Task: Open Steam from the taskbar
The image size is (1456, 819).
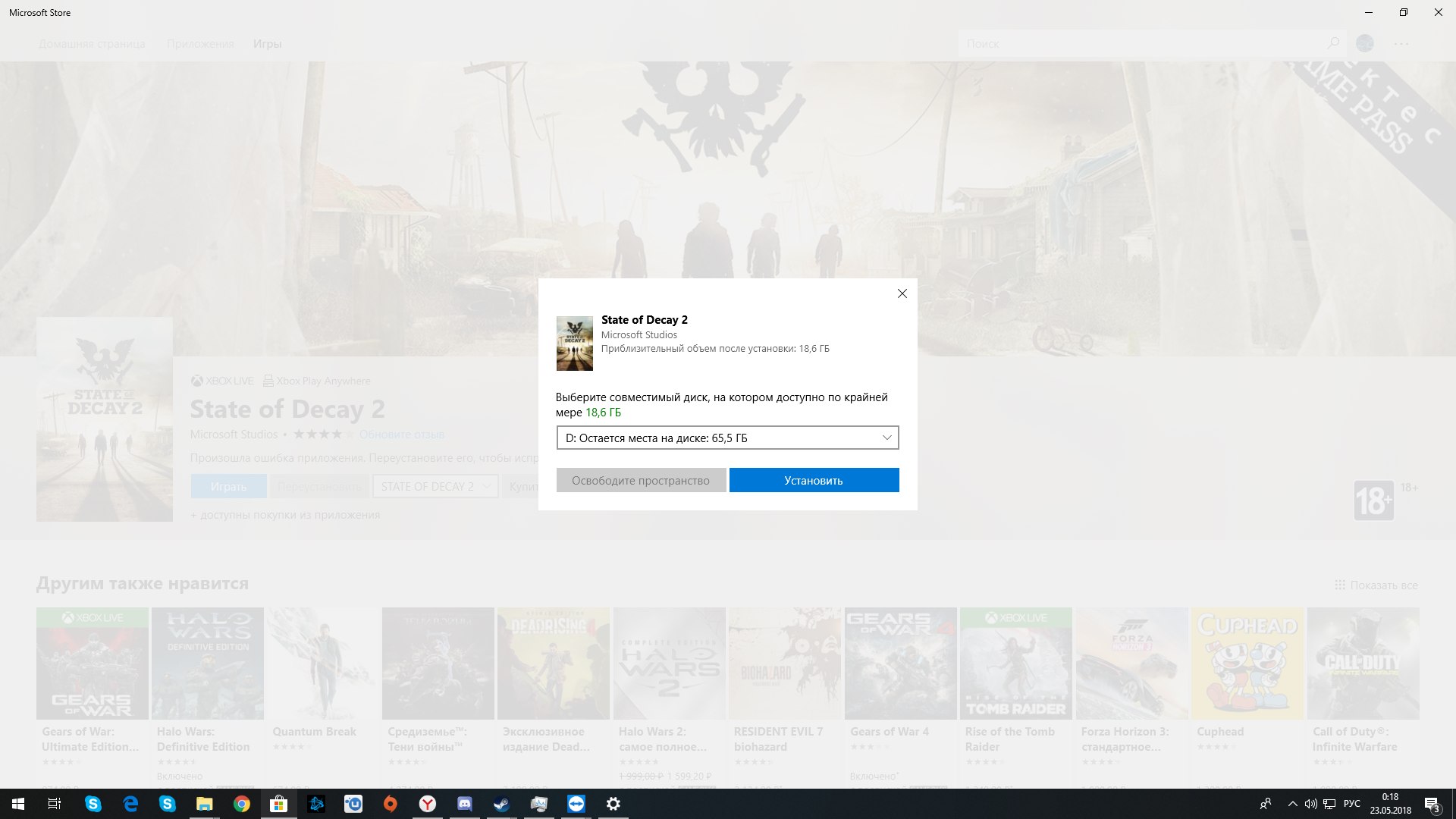Action: (x=501, y=804)
